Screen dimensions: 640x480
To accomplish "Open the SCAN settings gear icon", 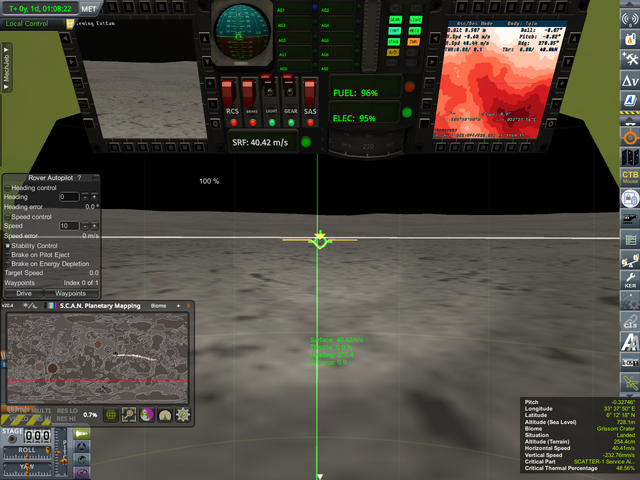I will point(183,415).
